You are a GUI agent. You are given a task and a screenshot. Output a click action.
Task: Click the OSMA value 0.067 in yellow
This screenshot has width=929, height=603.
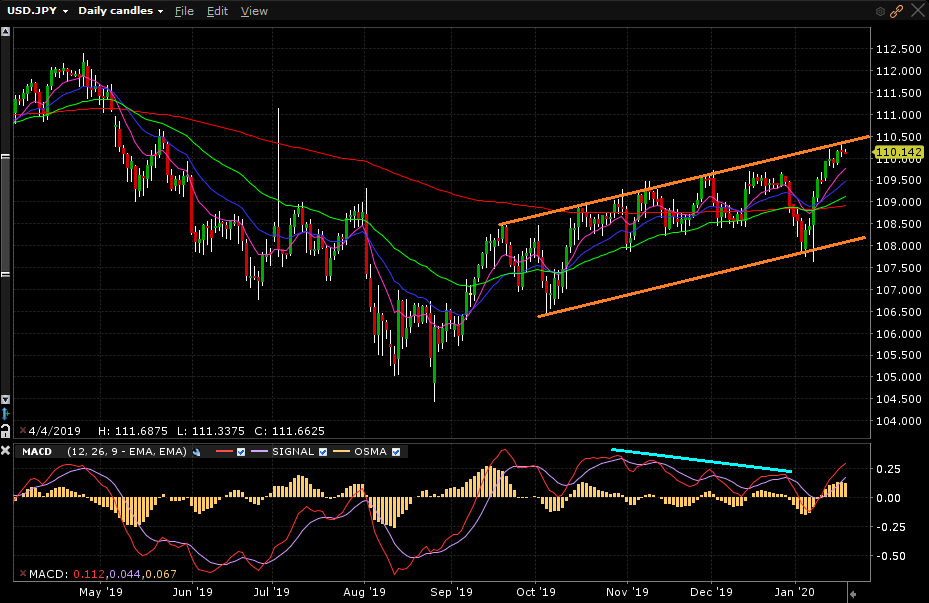point(161,574)
